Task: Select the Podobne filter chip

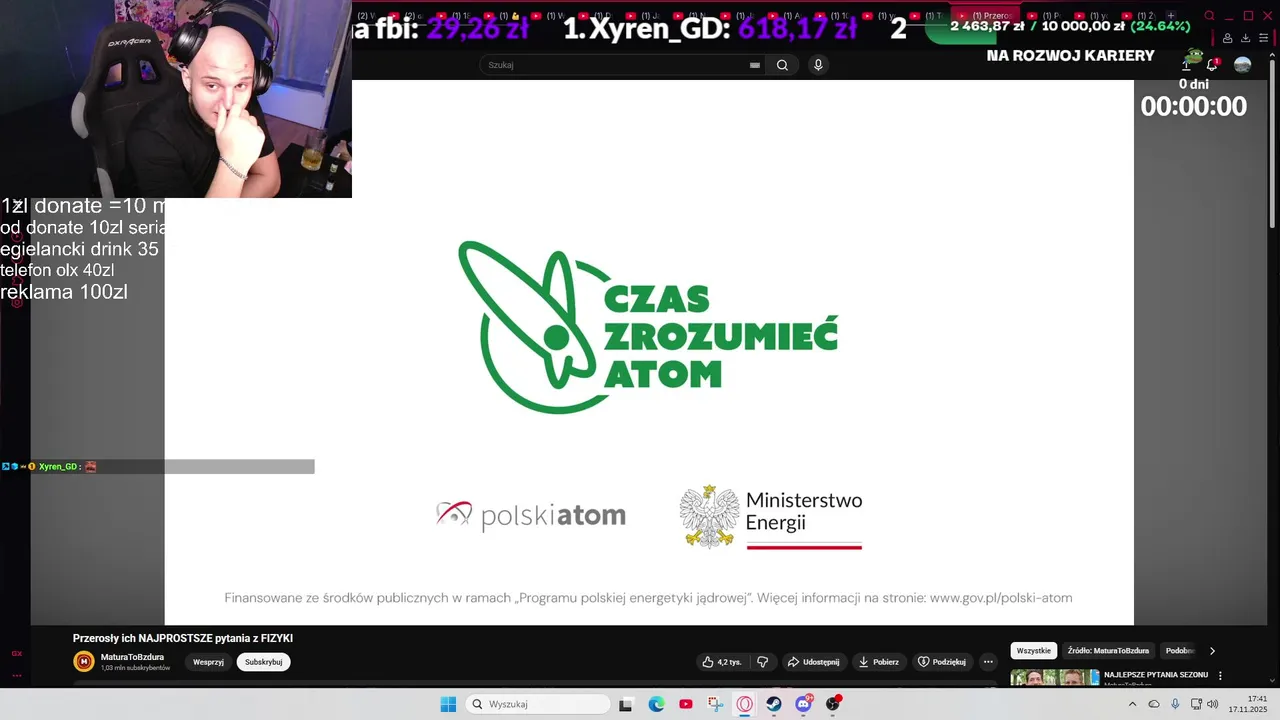Action: pos(1180,651)
